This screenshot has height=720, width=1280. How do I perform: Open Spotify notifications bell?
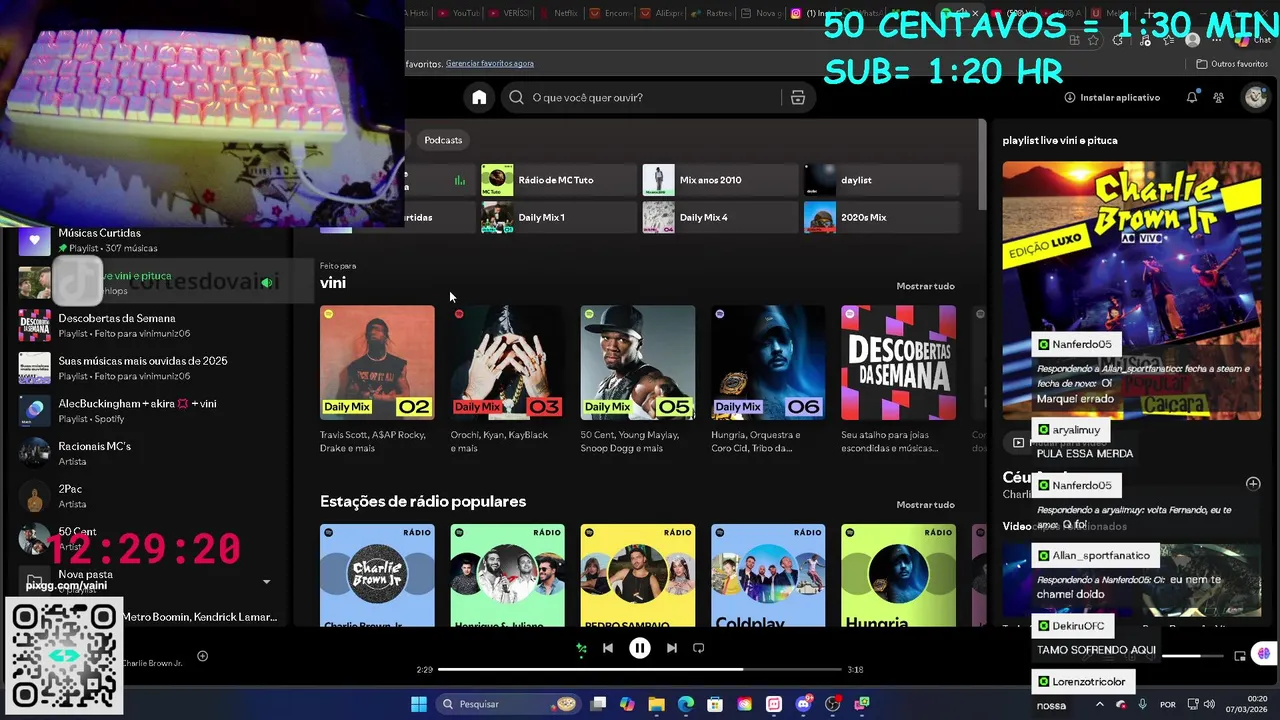[1192, 97]
